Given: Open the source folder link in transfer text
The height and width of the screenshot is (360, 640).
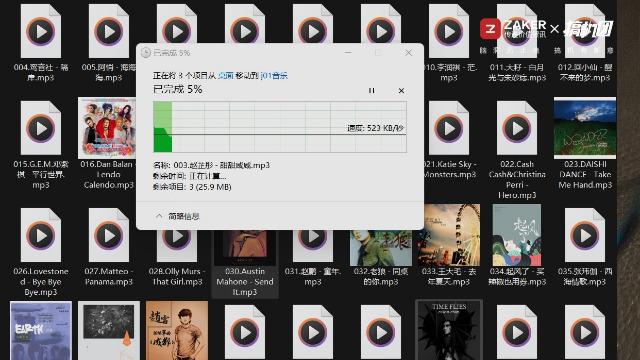Looking at the screenshot, I should coord(226,75).
